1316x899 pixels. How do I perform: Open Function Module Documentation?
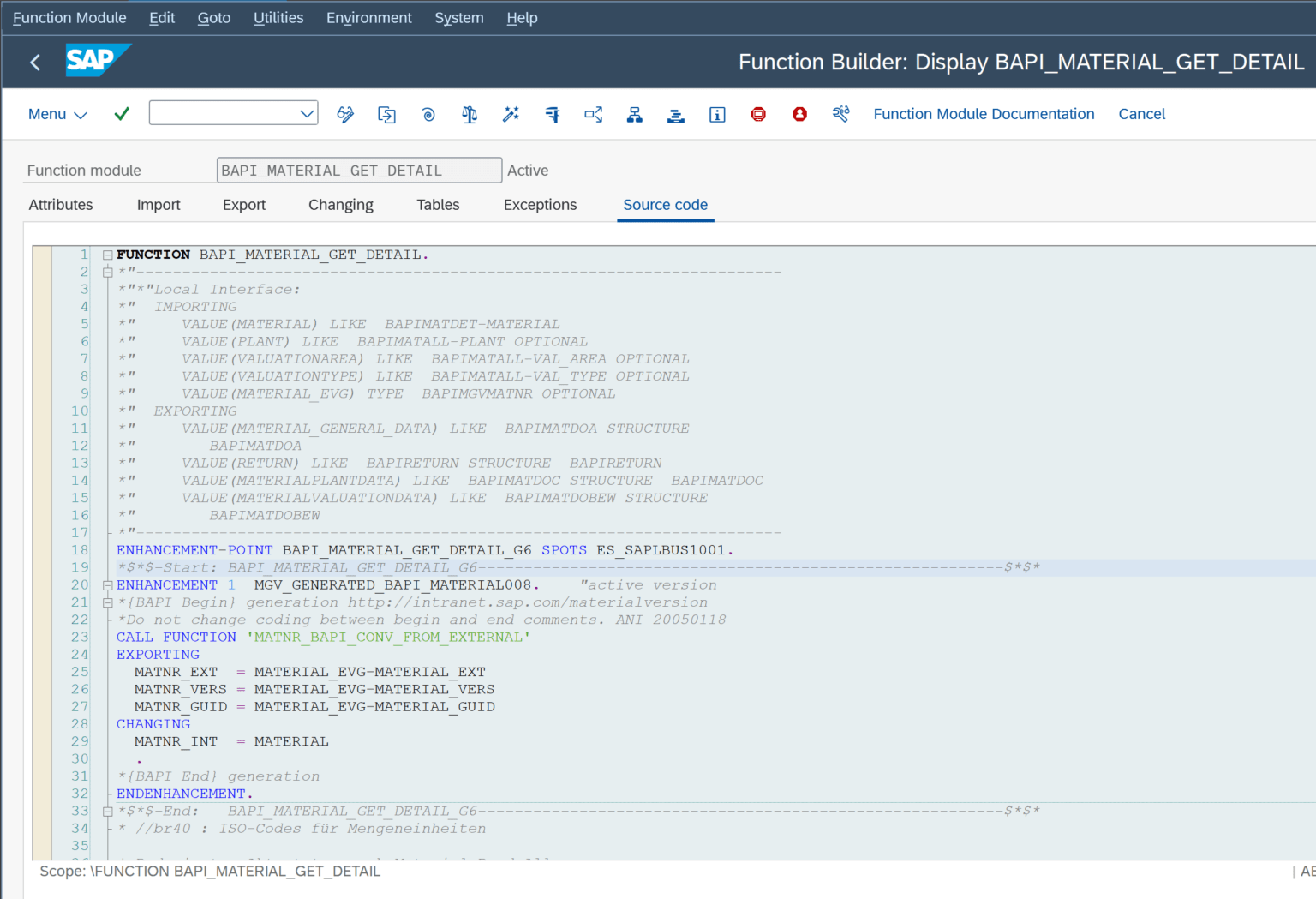click(x=984, y=113)
